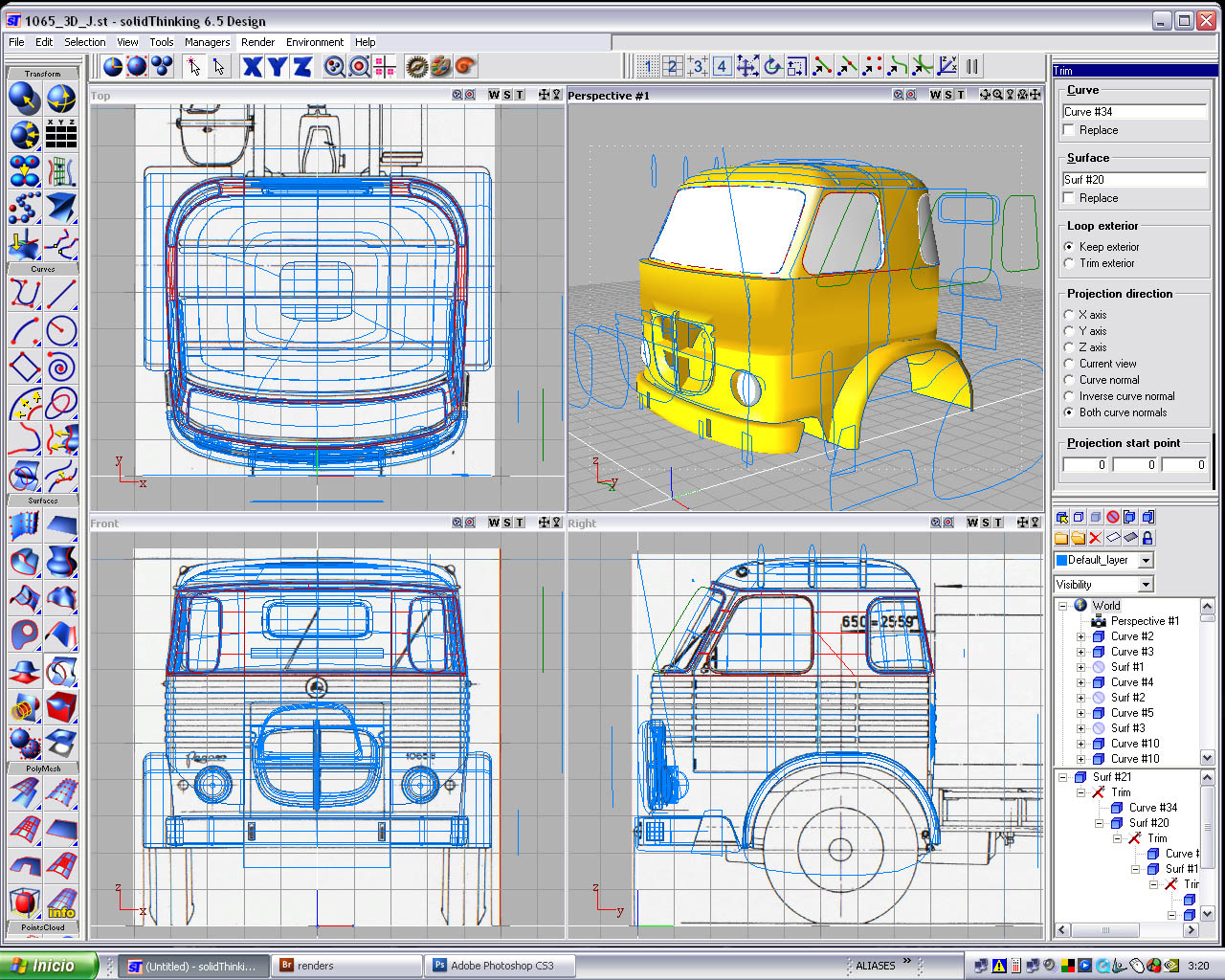
Task: Click the Surf #20 surface input field
Action: click(x=1134, y=179)
